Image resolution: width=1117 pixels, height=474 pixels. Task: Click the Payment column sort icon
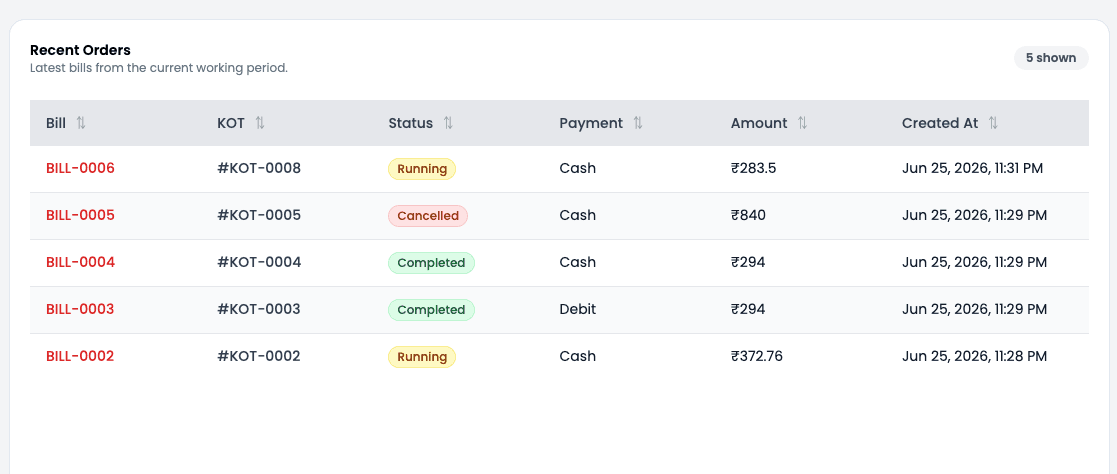[638, 123]
